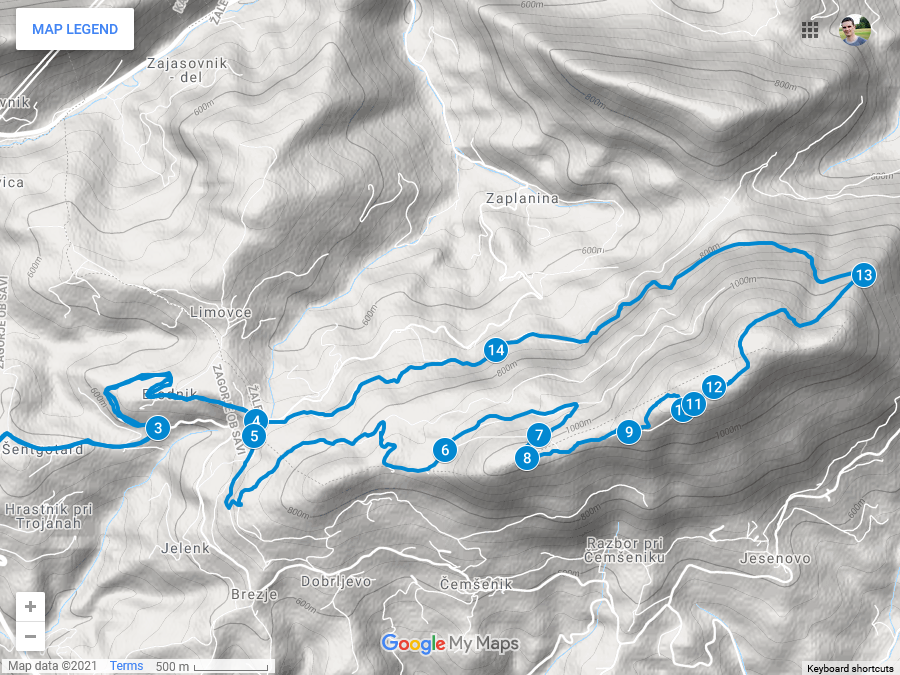Click the Zaplanina place label
This screenshot has width=900, height=675.
[x=522, y=199]
